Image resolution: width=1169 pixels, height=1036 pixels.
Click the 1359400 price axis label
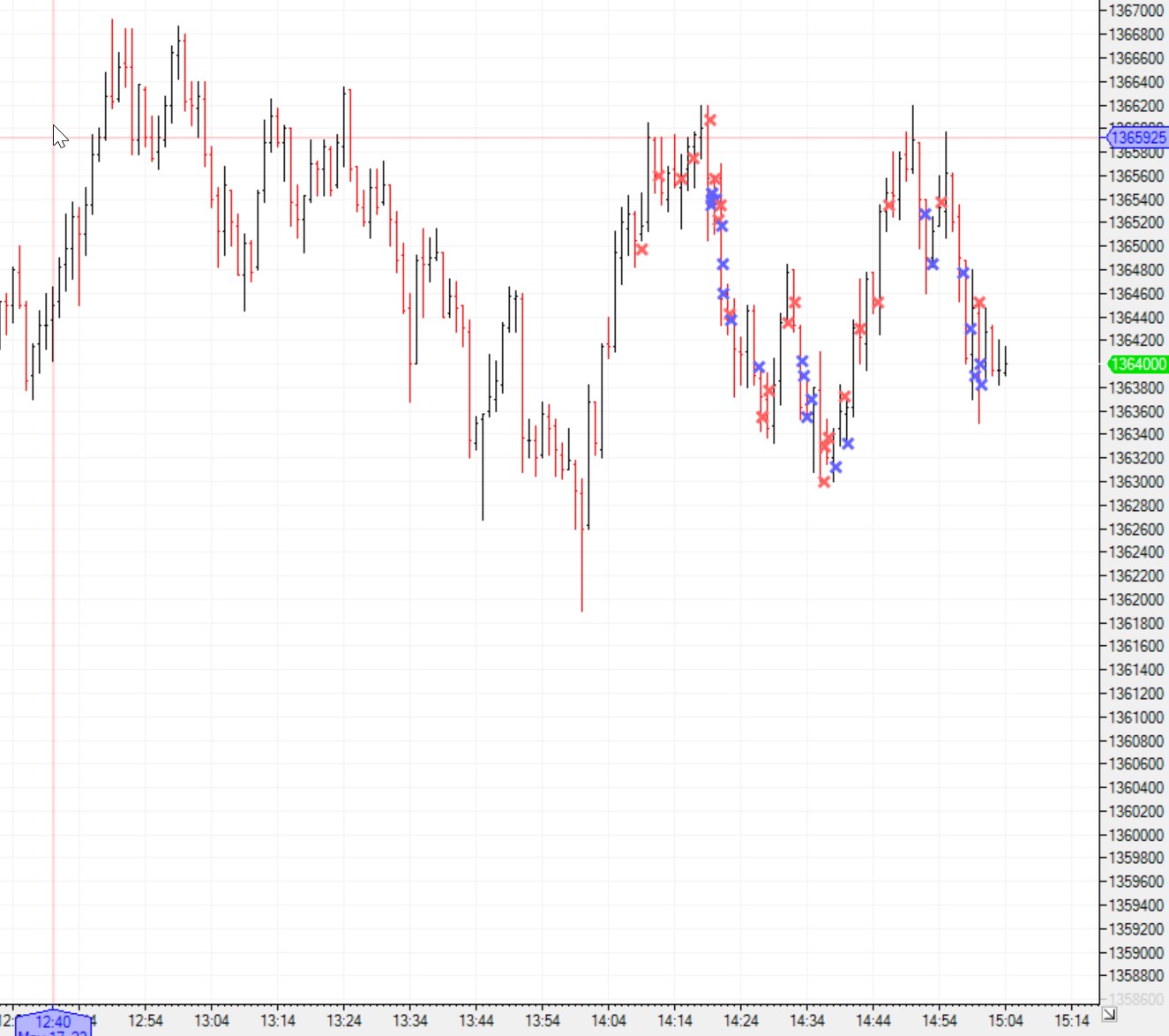point(1136,905)
